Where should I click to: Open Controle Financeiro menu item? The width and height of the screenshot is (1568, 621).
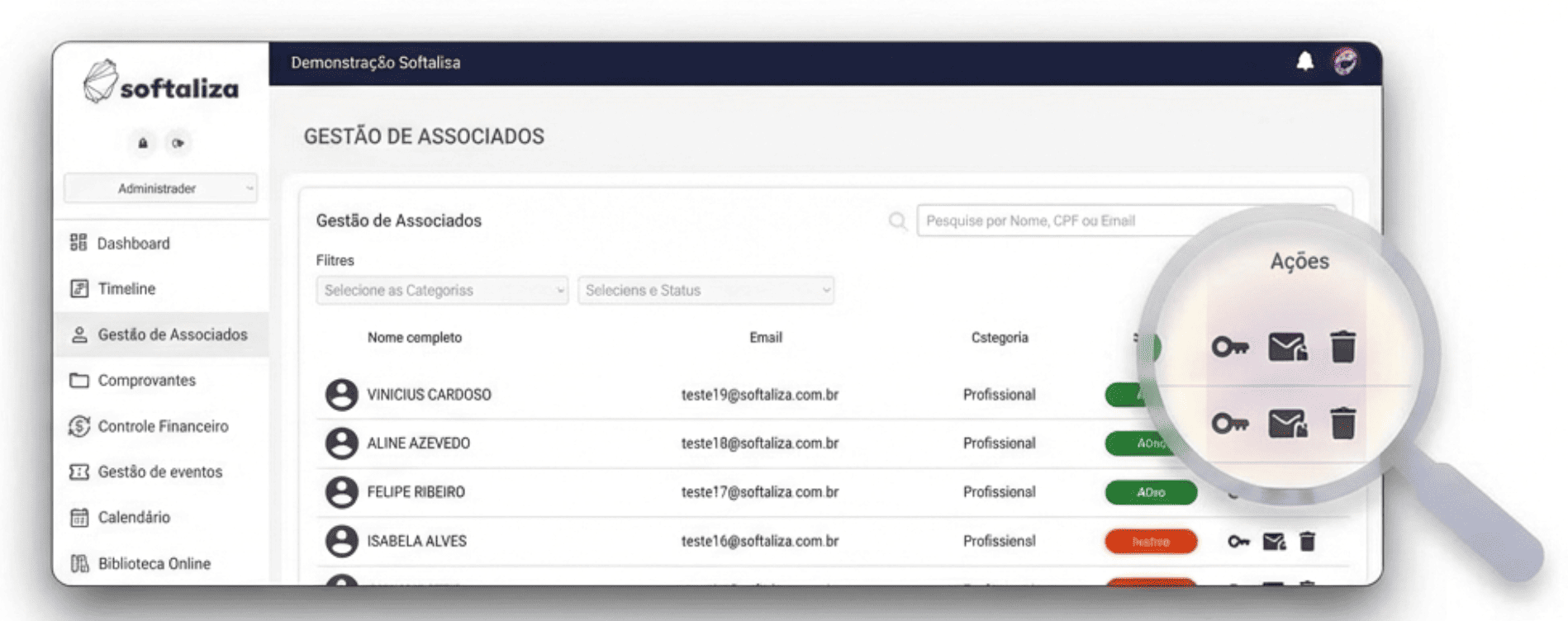(163, 426)
